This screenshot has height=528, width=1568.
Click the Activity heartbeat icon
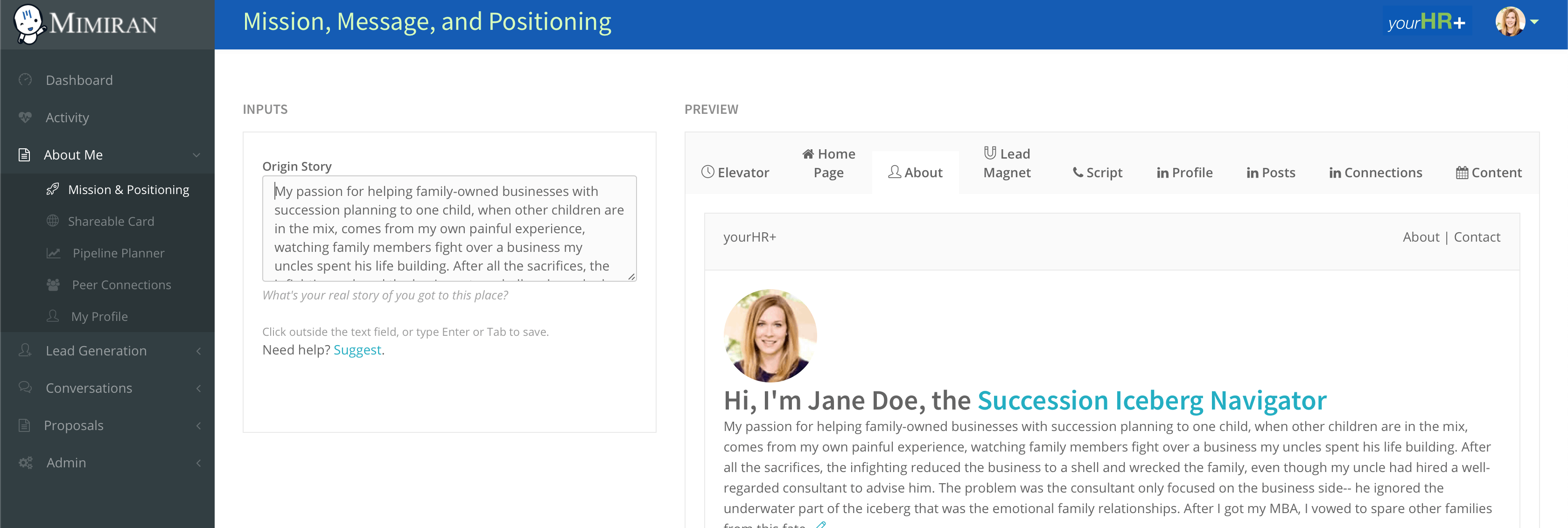[x=25, y=117]
